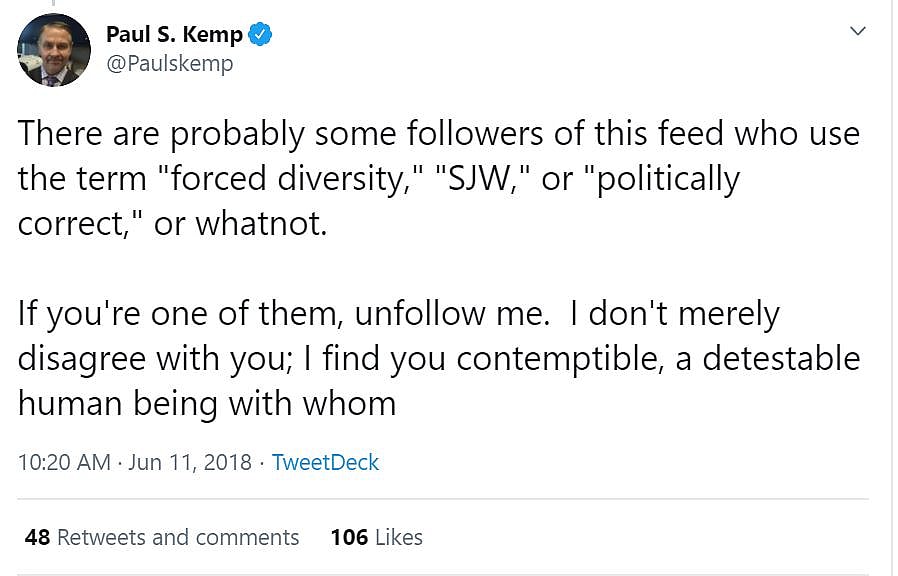898x576 pixels.
Task: Open the Paul S. Kemp display name
Action: 174,35
